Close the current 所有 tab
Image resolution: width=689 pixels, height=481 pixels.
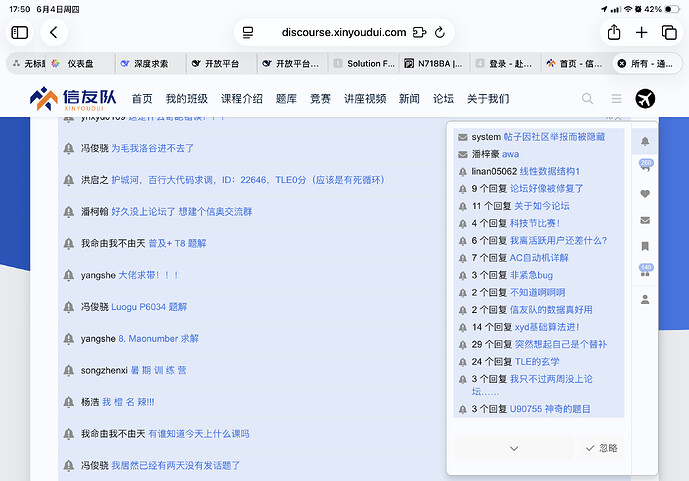point(622,64)
